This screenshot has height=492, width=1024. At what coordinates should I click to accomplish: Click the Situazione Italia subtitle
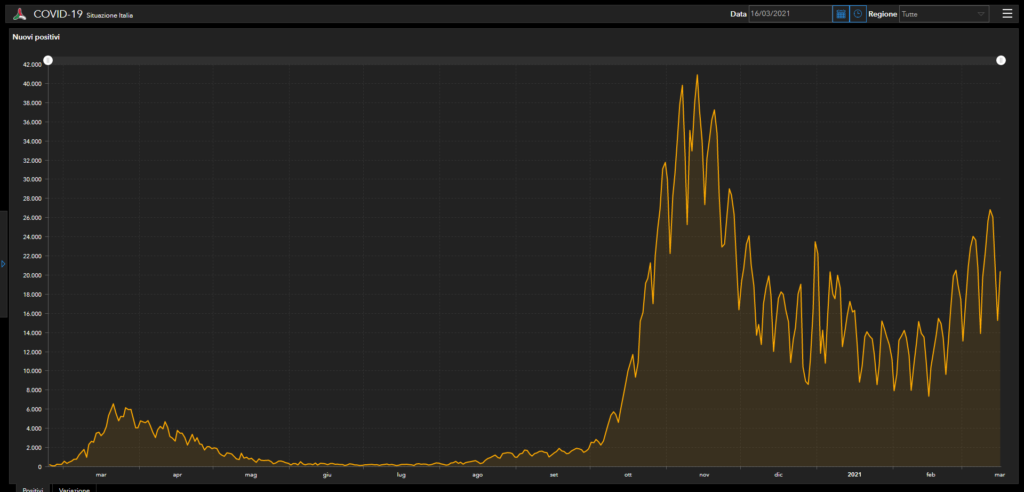[110, 15]
